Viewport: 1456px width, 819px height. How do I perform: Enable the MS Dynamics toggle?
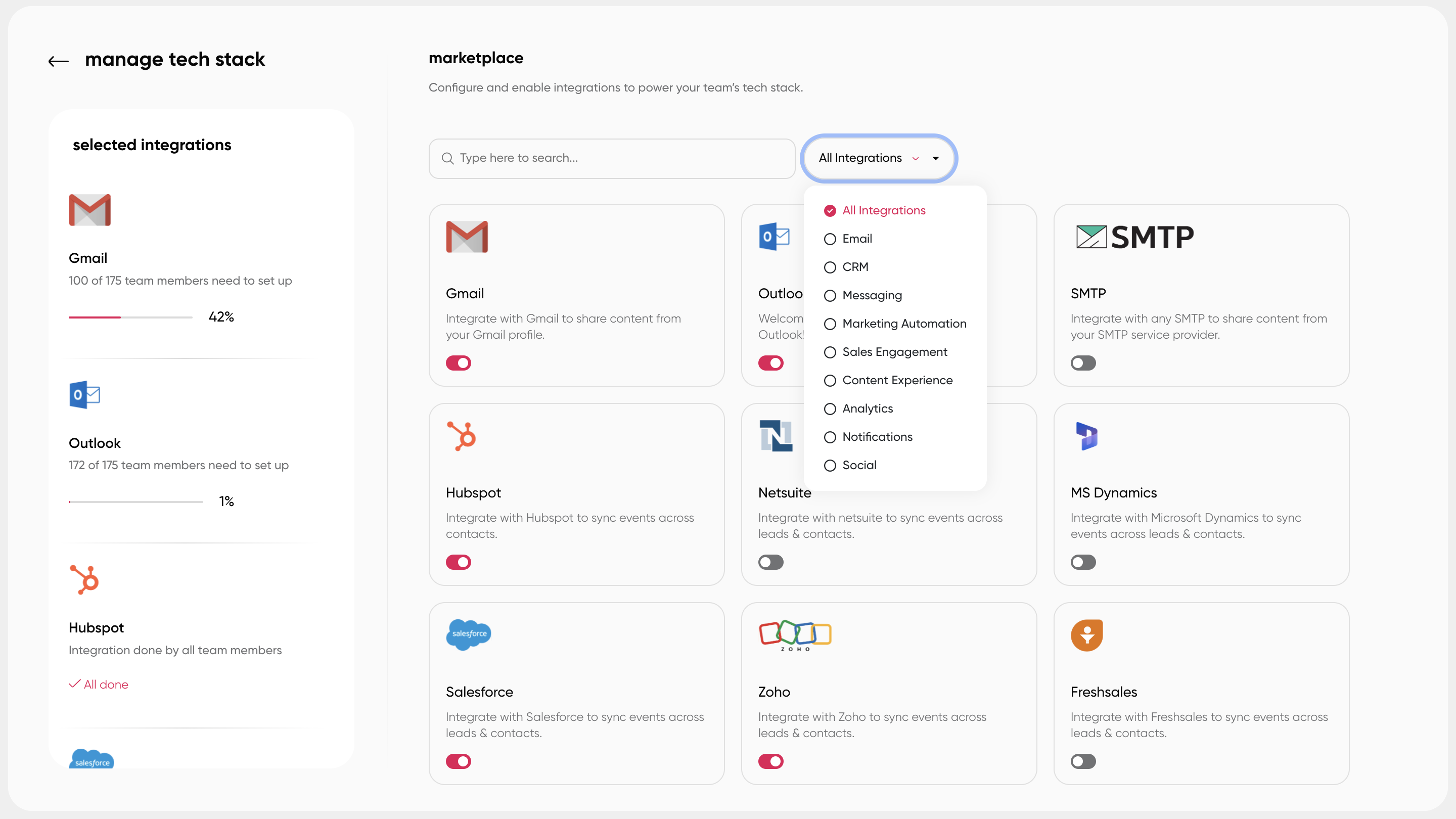[1083, 562]
